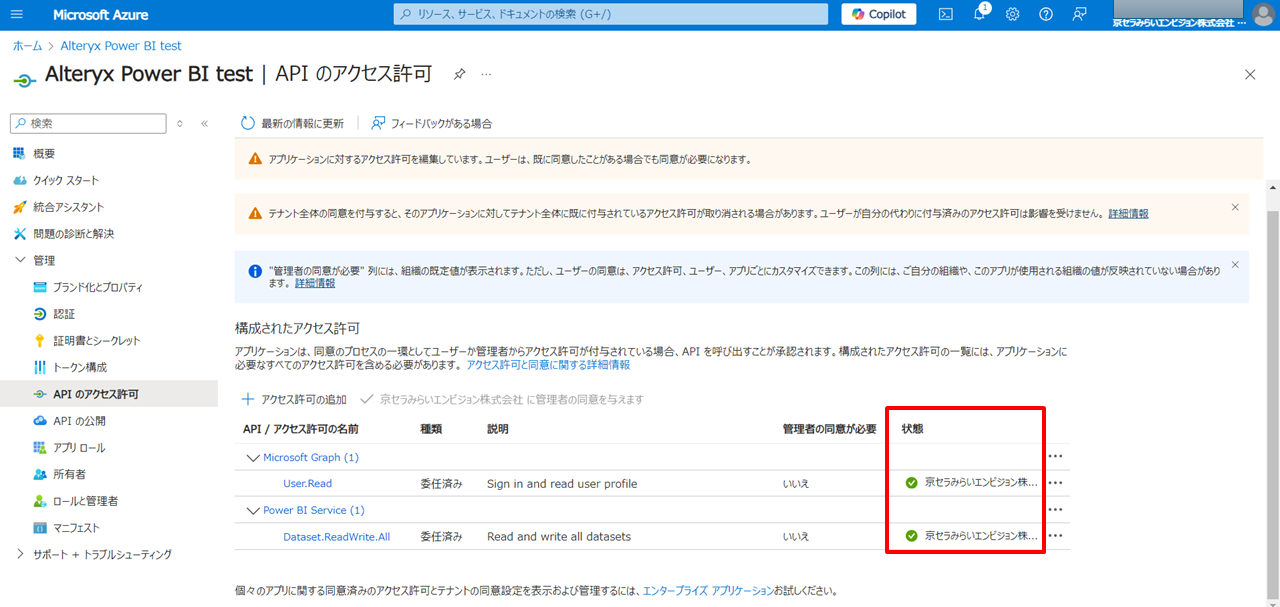Click the granted status of User.Read row
Image resolution: width=1280 pixels, height=607 pixels.
(x=971, y=483)
